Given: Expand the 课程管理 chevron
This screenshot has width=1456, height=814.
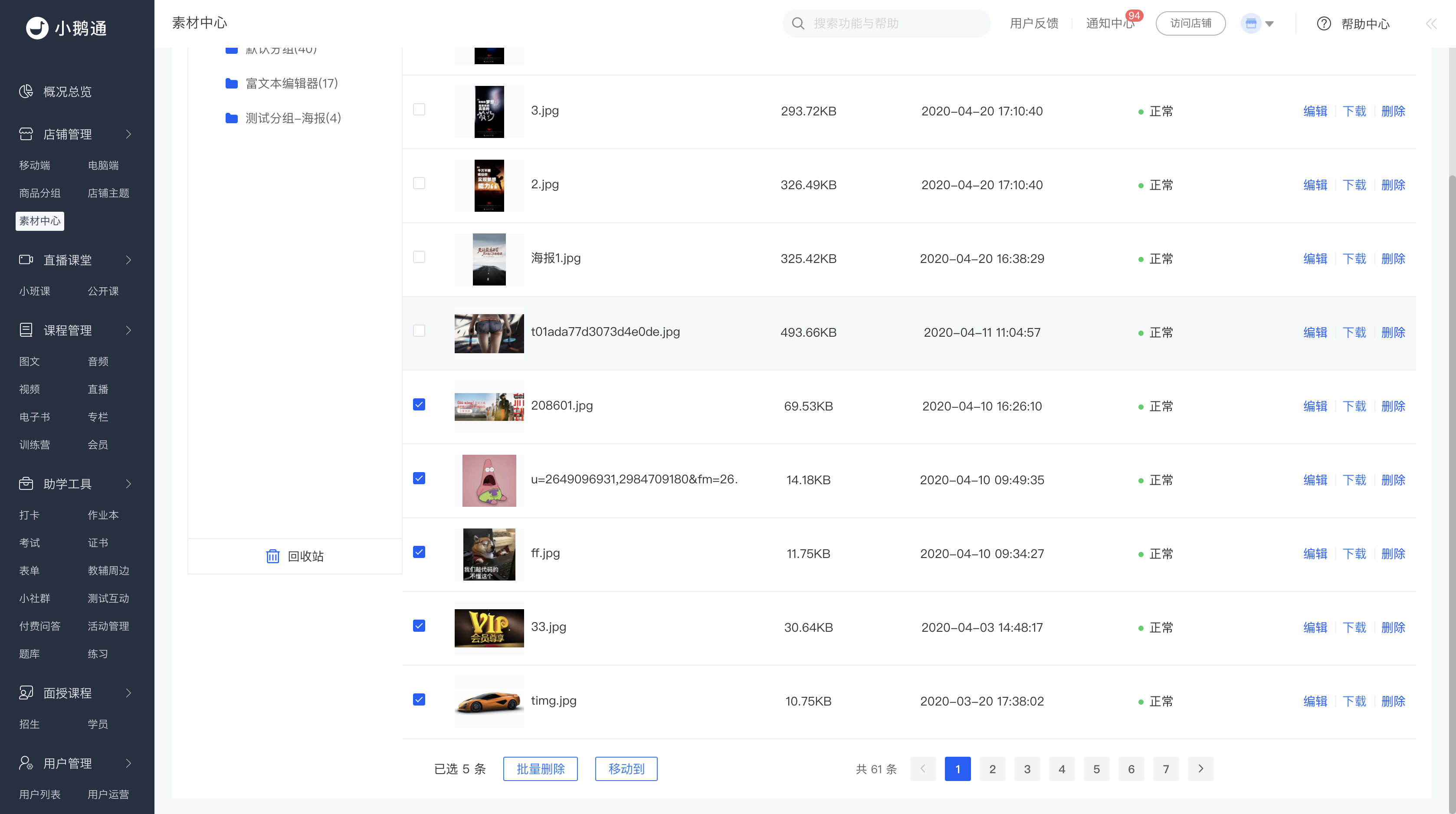Looking at the screenshot, I should click(x=129, y=330).
